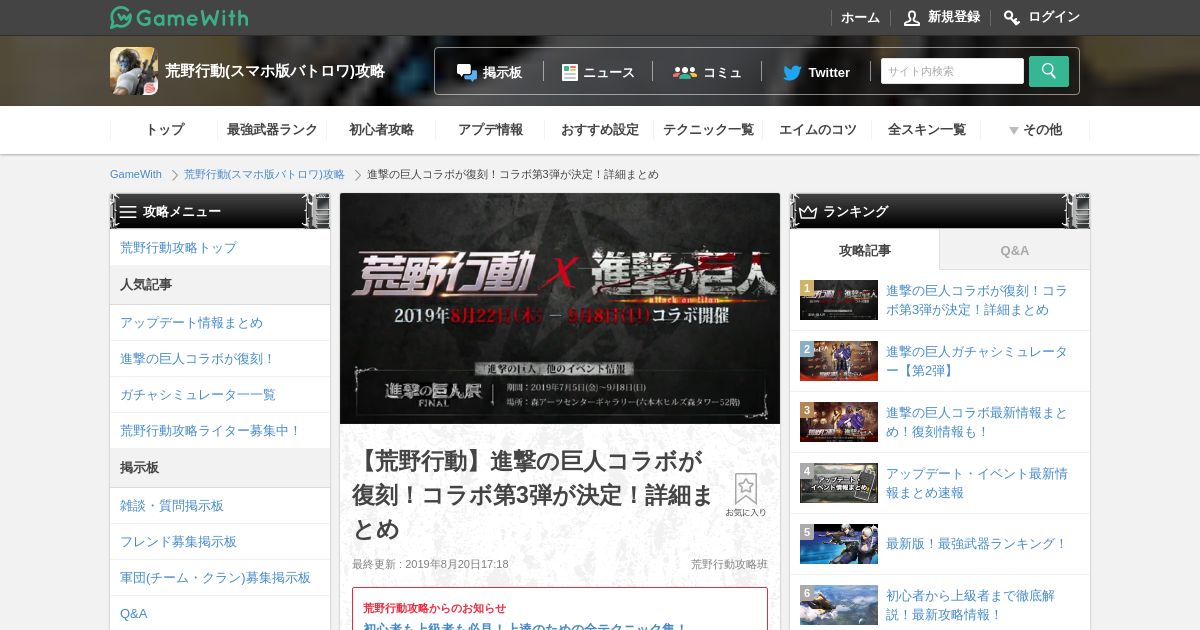The image size is (1200, 630).
Task: Click the ログイン link
Action: click(x=1054, y=17)
